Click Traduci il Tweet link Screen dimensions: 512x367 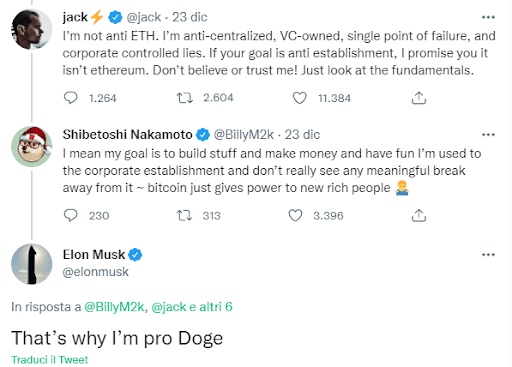[50, 360]
